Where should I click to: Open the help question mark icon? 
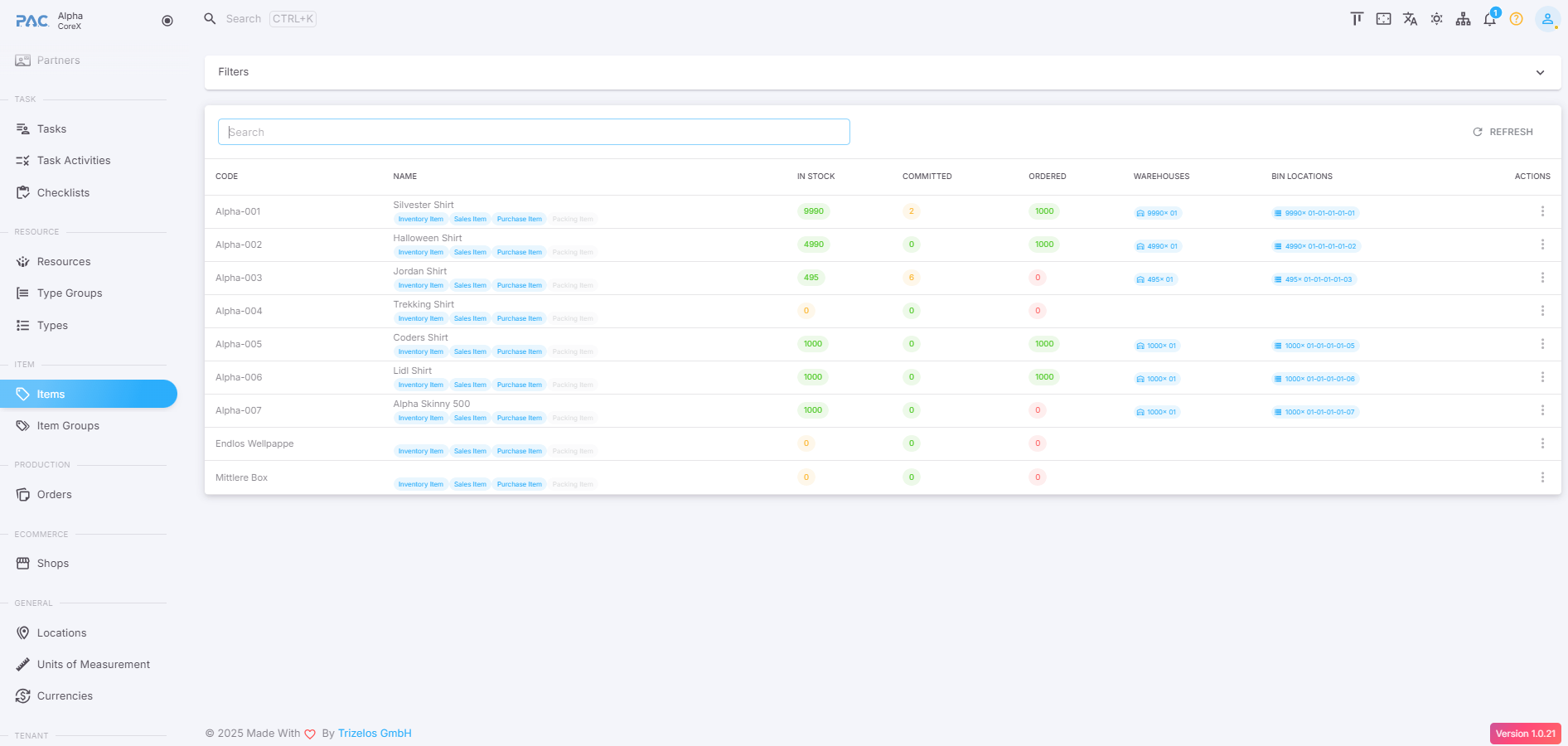tap(1516, 19)
